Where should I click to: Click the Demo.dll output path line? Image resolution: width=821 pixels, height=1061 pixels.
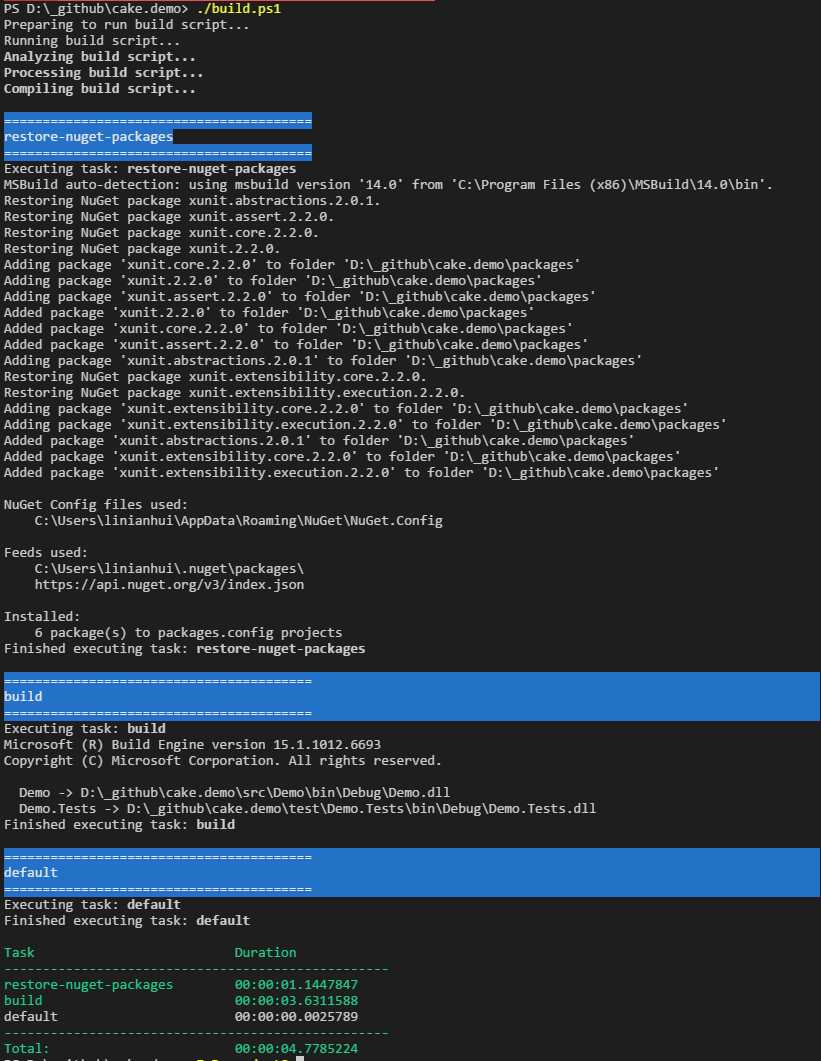pos(234,792)
